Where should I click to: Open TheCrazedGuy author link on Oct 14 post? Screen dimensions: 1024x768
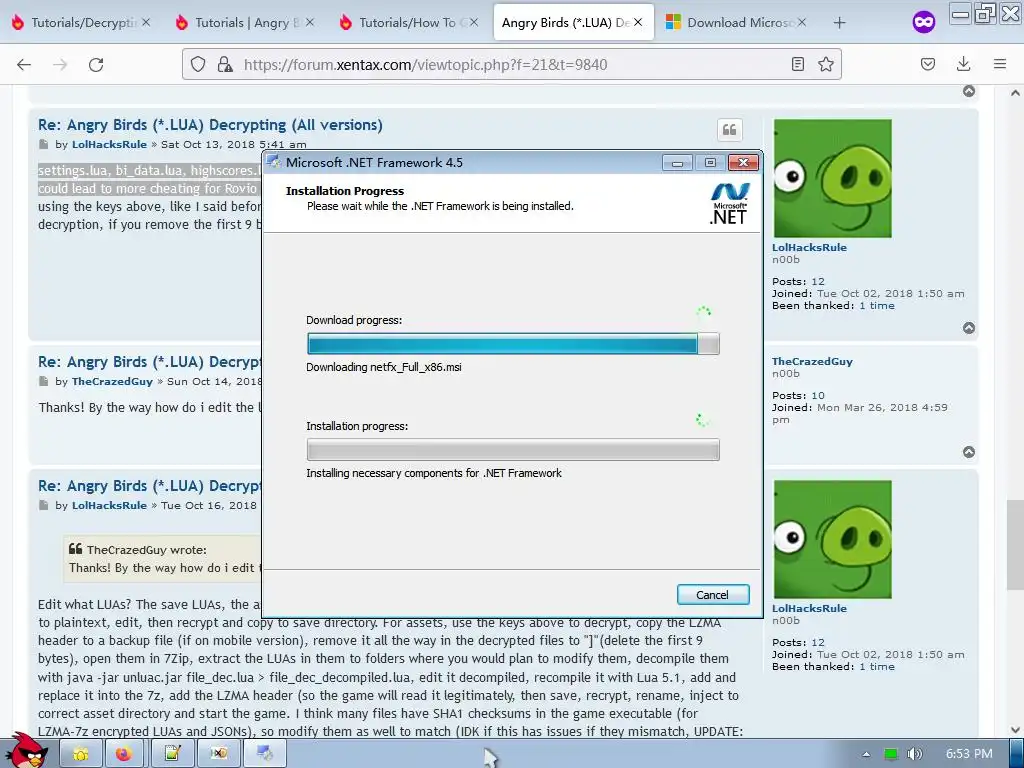click(x=112, y=381)
